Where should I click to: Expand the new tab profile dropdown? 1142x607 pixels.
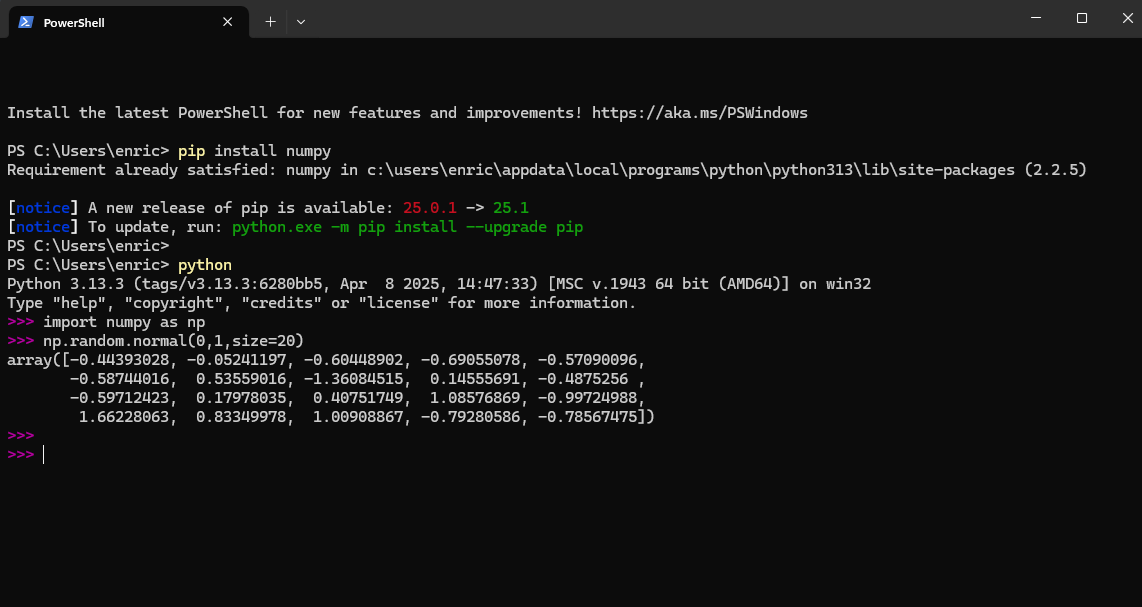301,22
